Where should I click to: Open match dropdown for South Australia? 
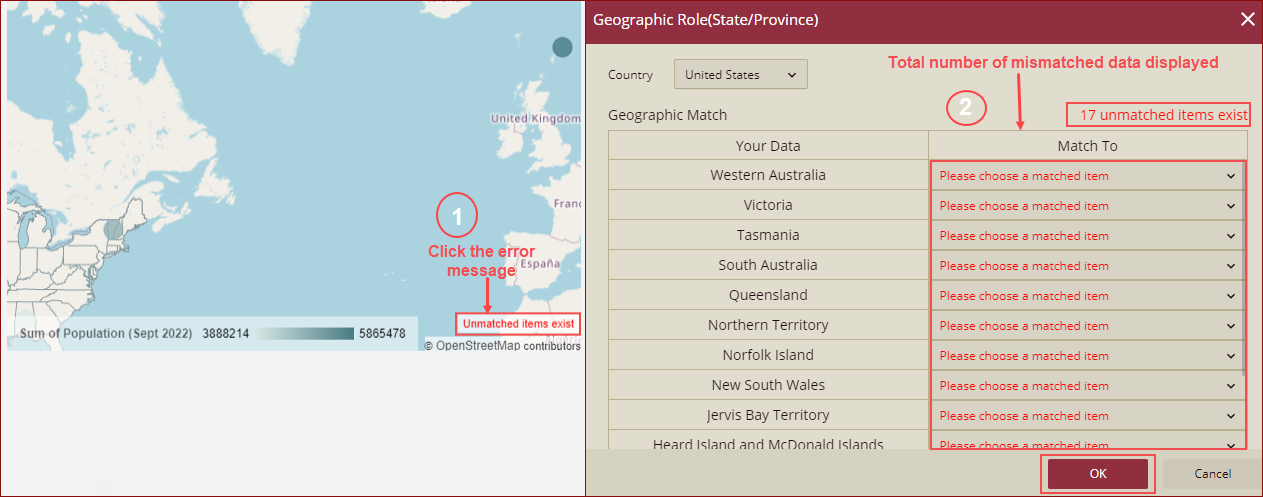(x=1086, y=266)
